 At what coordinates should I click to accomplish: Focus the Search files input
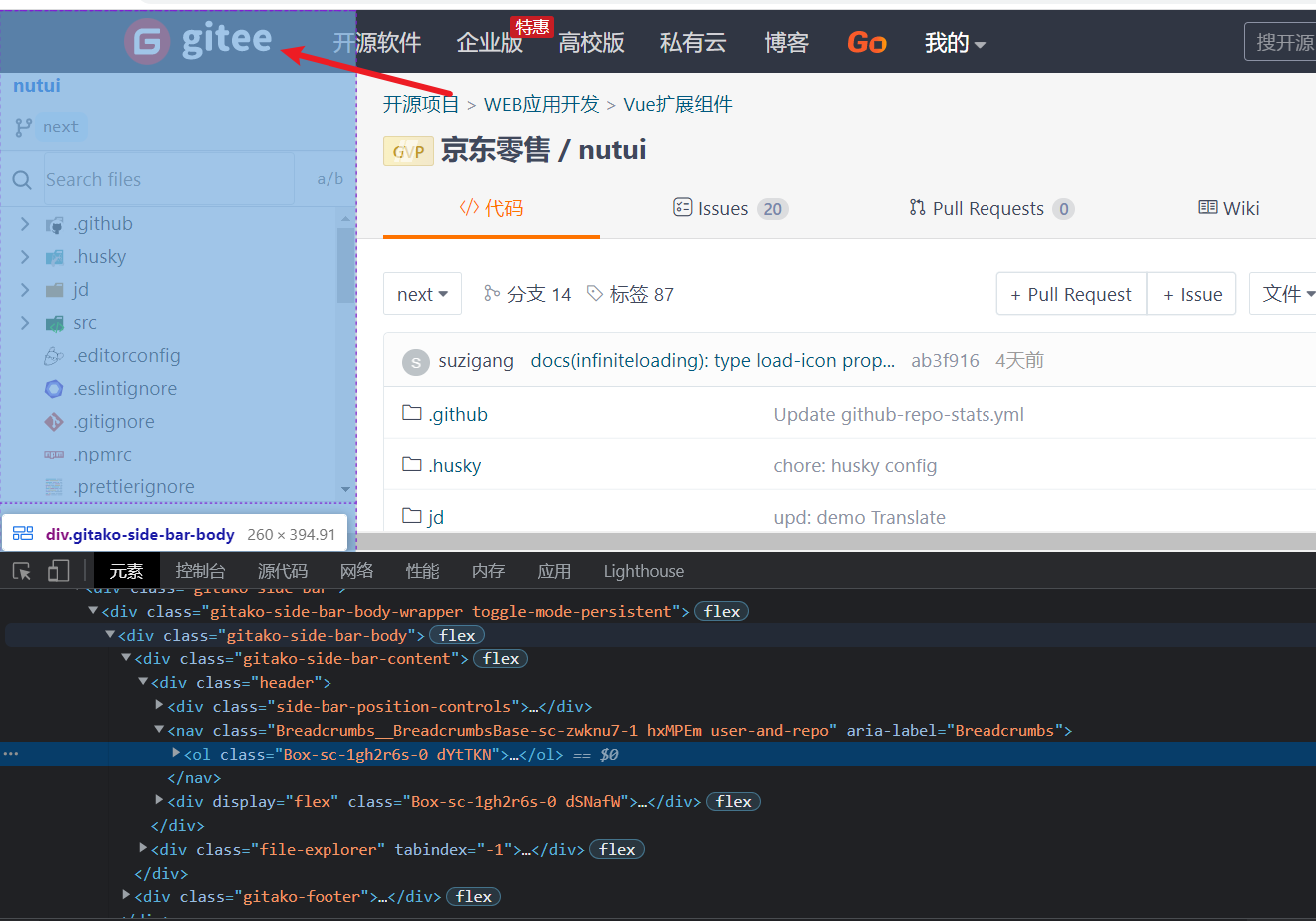pos(169,179)
